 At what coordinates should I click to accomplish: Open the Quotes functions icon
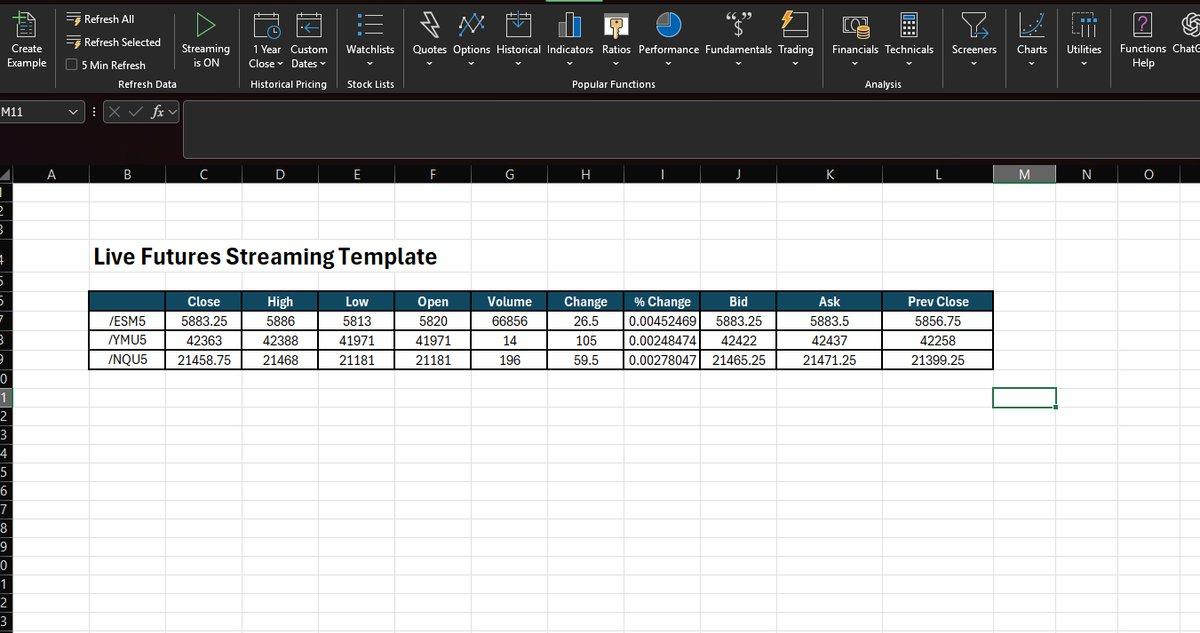429,23
